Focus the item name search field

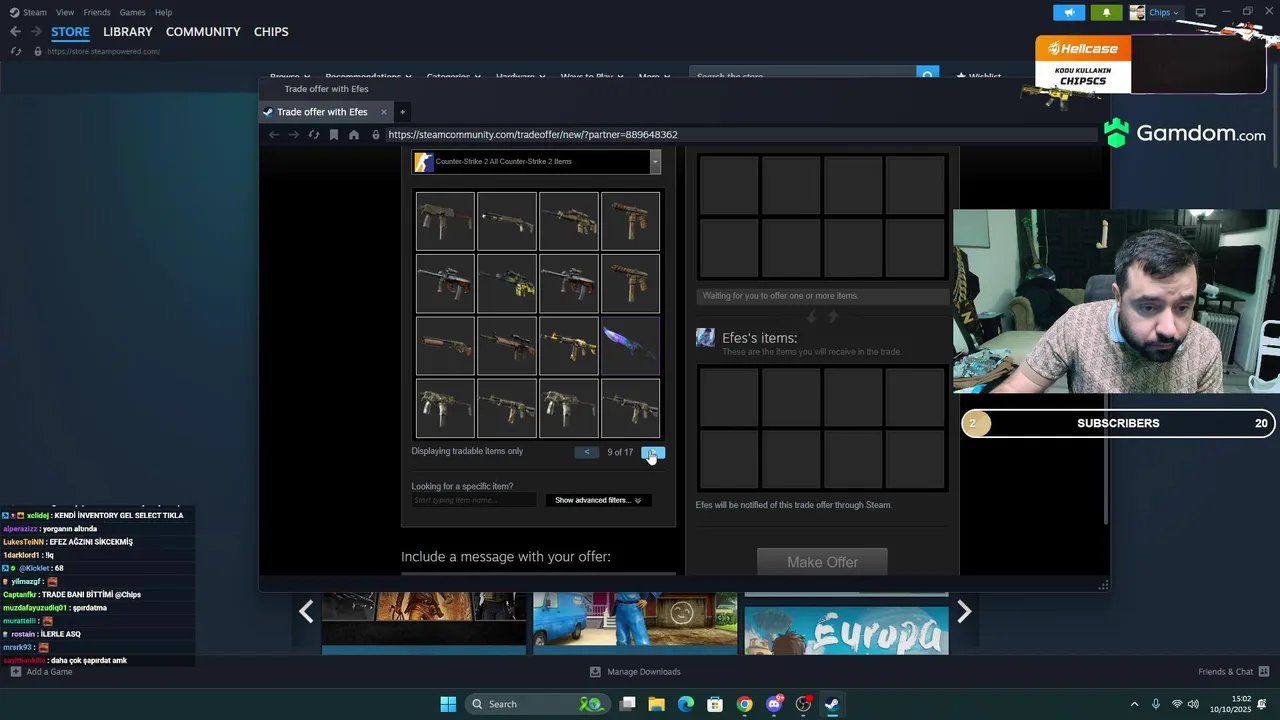[x=473, y=500]
